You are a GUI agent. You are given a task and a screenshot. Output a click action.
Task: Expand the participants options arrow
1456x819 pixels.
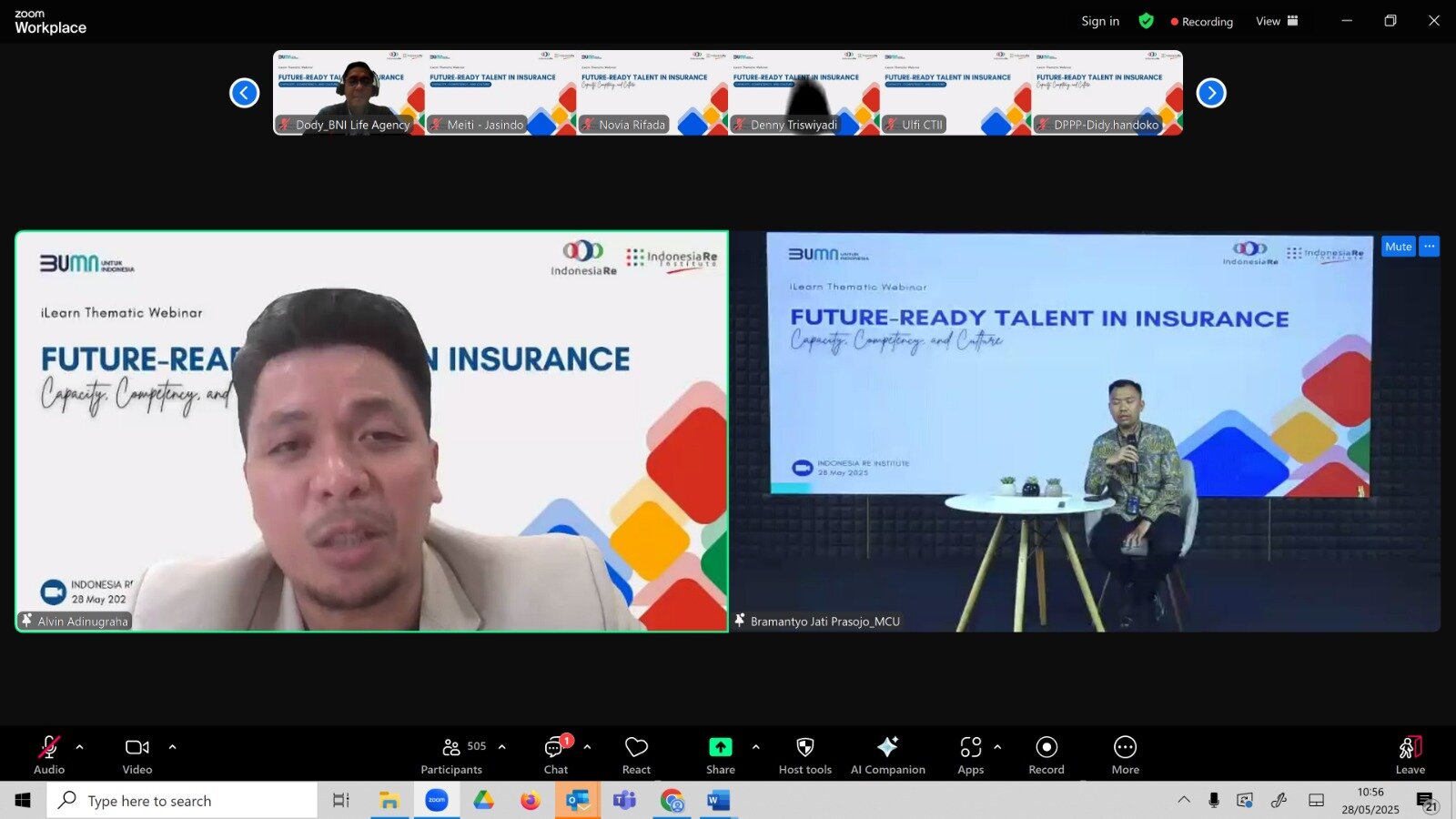pyautogui.click(x=502, y=747)
